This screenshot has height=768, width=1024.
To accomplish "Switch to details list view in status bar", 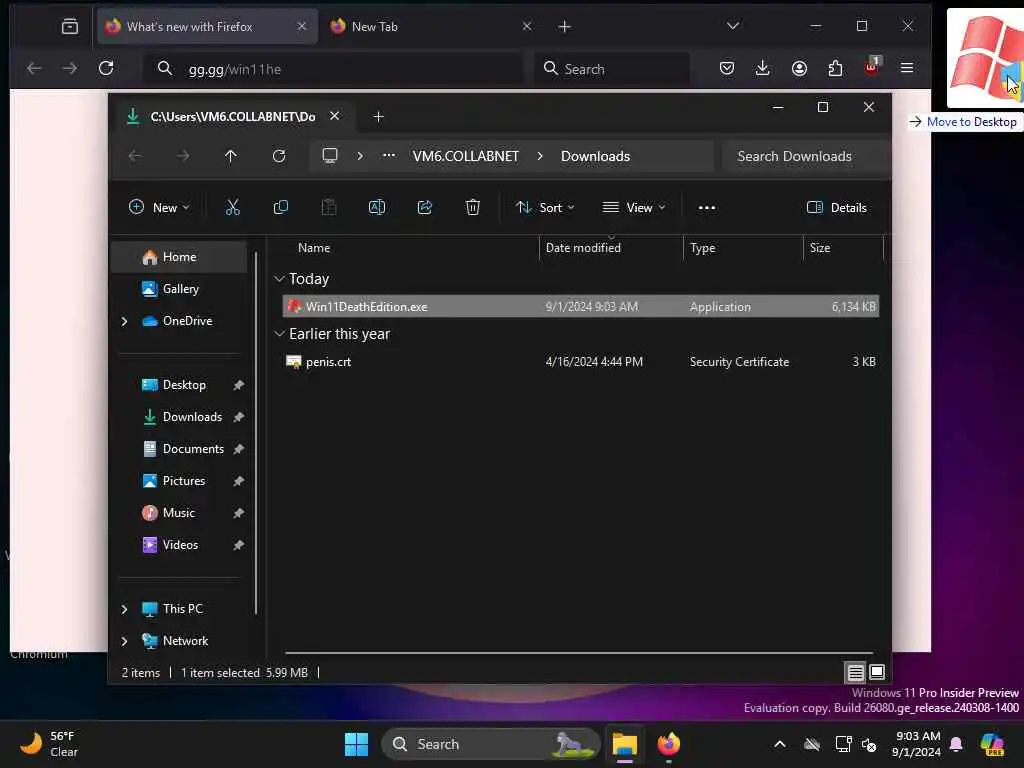I will click(x=856, y=672).
